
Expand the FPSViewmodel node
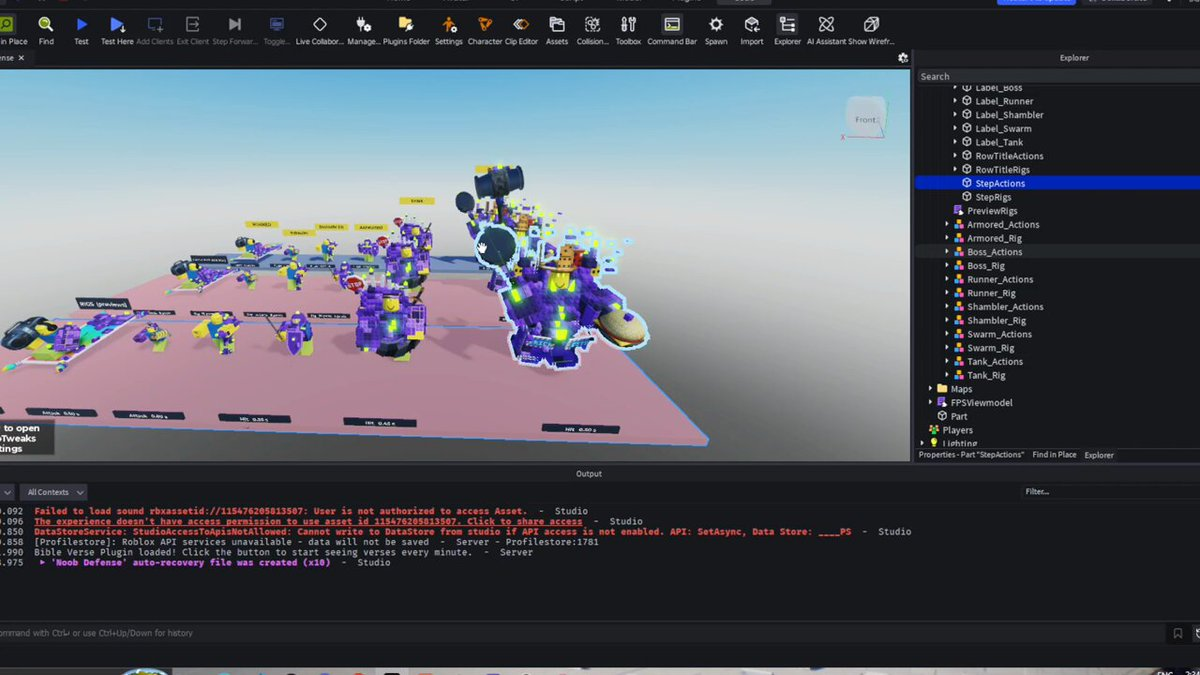tap(930, 403)
